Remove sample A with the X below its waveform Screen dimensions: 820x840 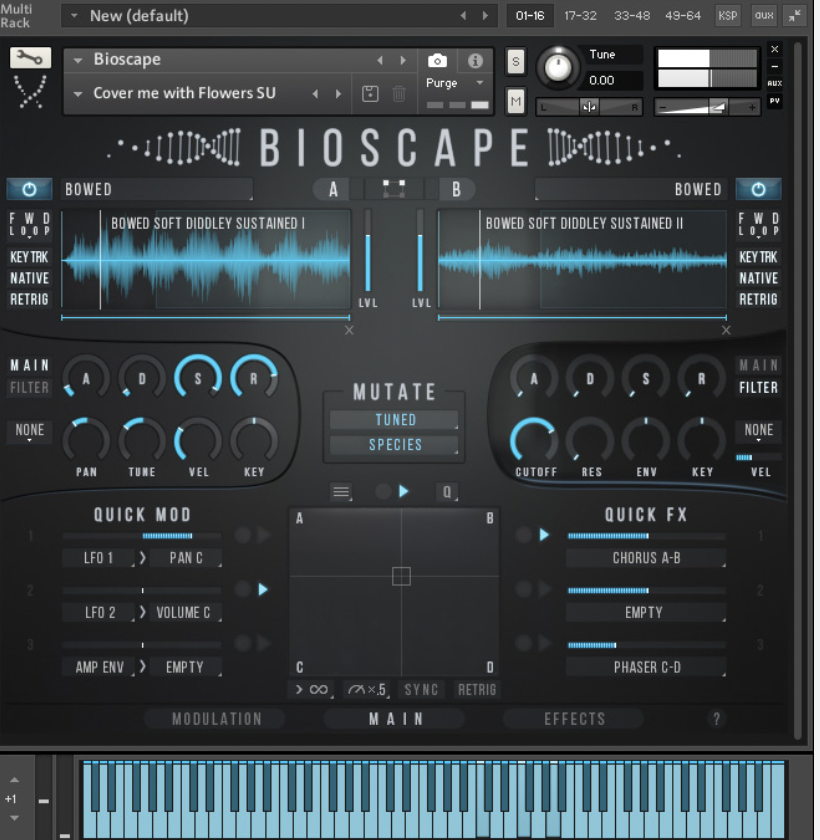click(349, 330)
